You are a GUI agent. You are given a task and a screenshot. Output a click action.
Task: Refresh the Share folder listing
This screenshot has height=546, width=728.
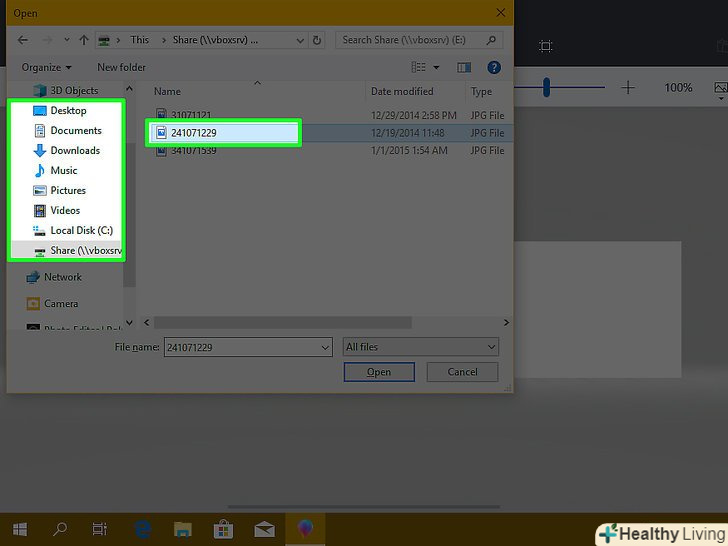pos(317,40)
